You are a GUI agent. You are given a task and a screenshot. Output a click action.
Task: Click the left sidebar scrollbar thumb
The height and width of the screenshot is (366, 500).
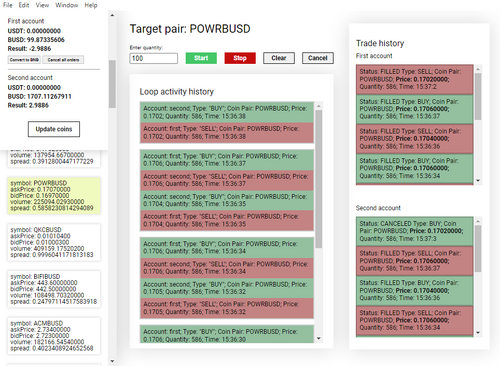click(x=112, y=84)
